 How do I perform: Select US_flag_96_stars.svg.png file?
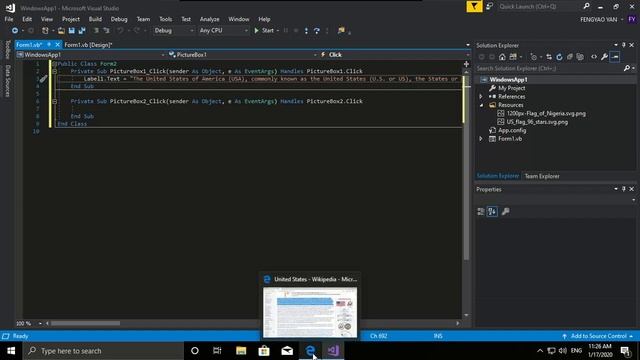[x=537, y=122]
